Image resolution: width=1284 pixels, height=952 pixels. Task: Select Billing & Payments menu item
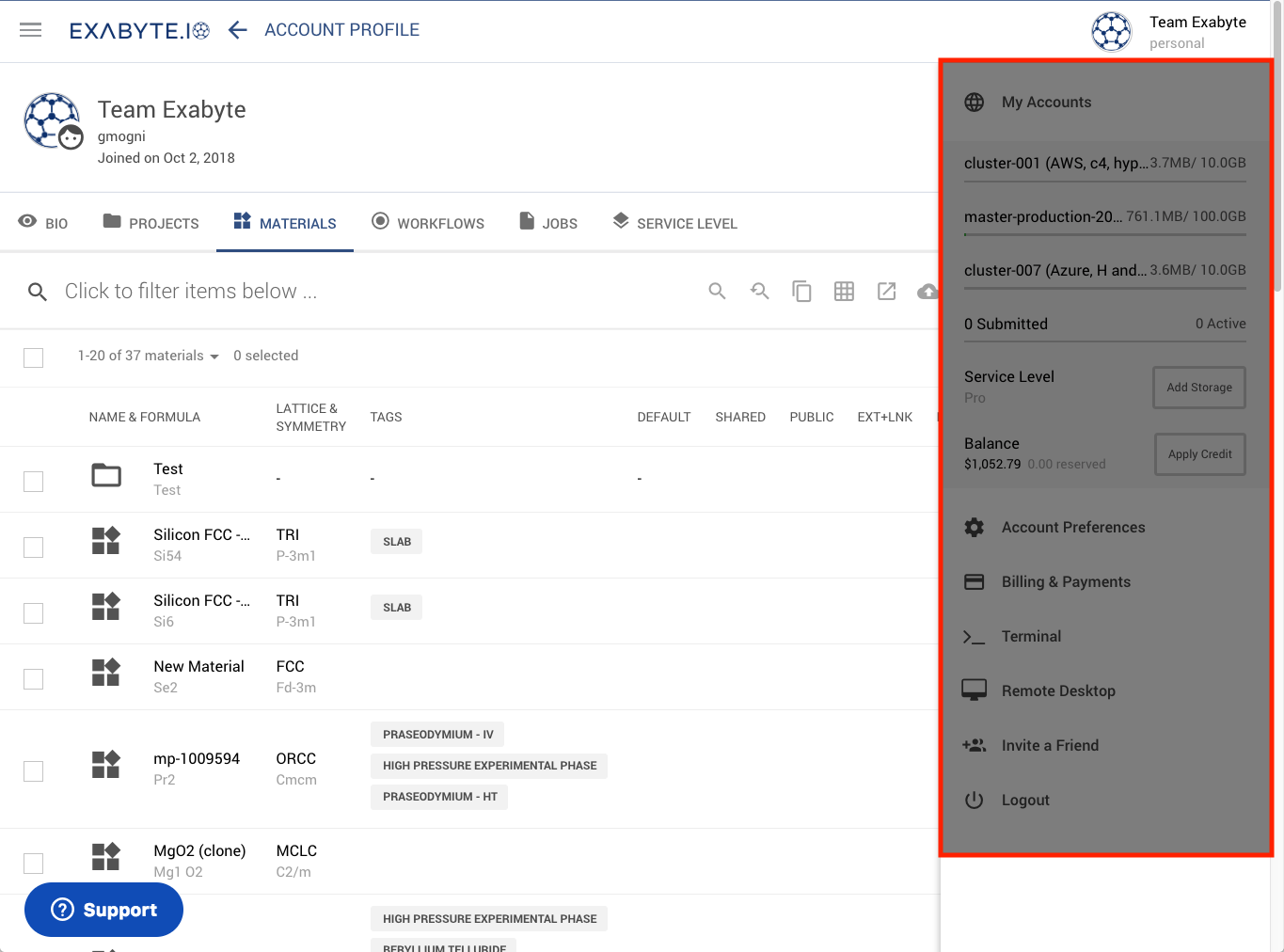coord(1065,581)
